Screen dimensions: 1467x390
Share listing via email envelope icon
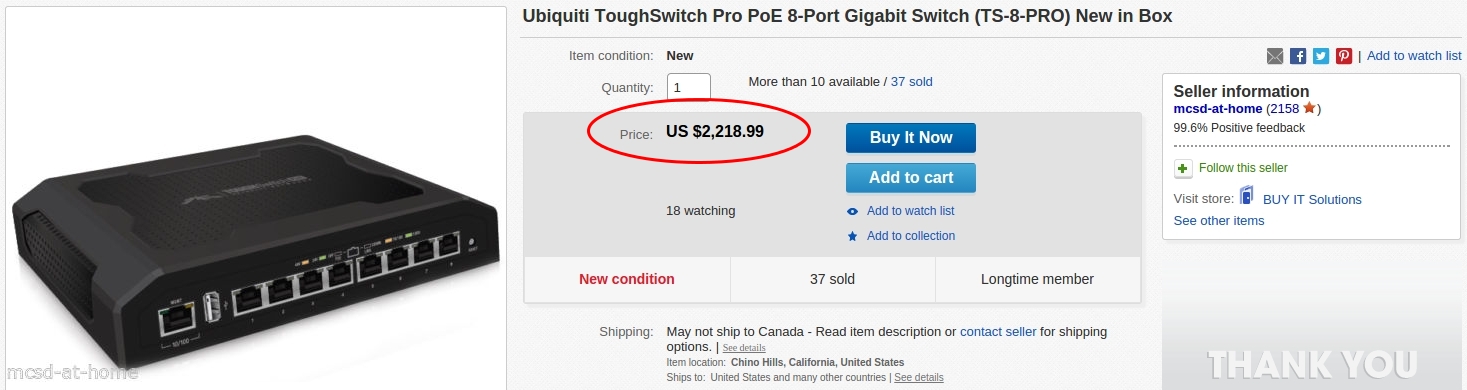point(1275,56)
